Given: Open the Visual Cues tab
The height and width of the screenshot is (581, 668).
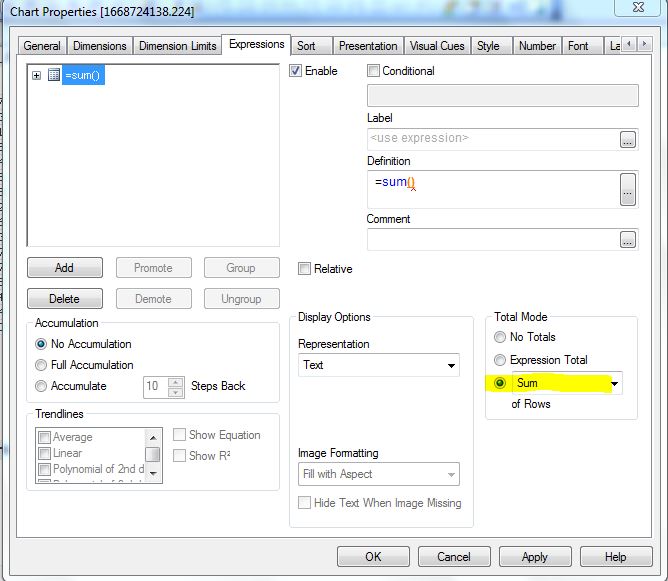Looking at the screenshot, I should tap(437, 46).
